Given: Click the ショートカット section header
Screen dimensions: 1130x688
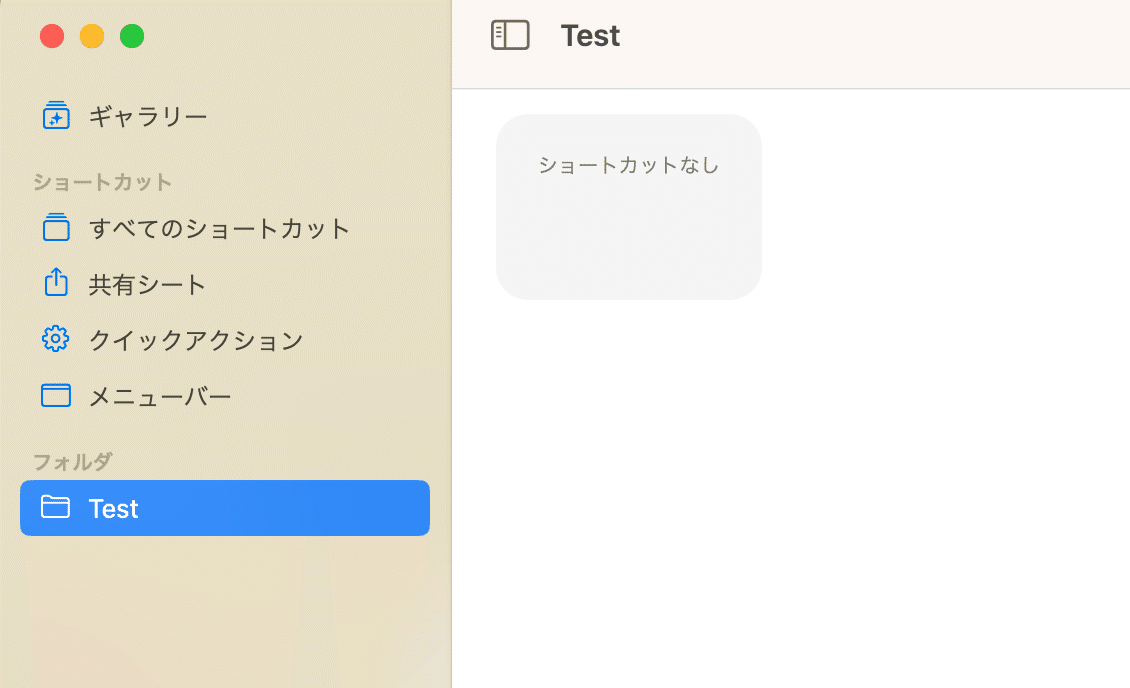Looking at the screenshot, I should [102, 182].
